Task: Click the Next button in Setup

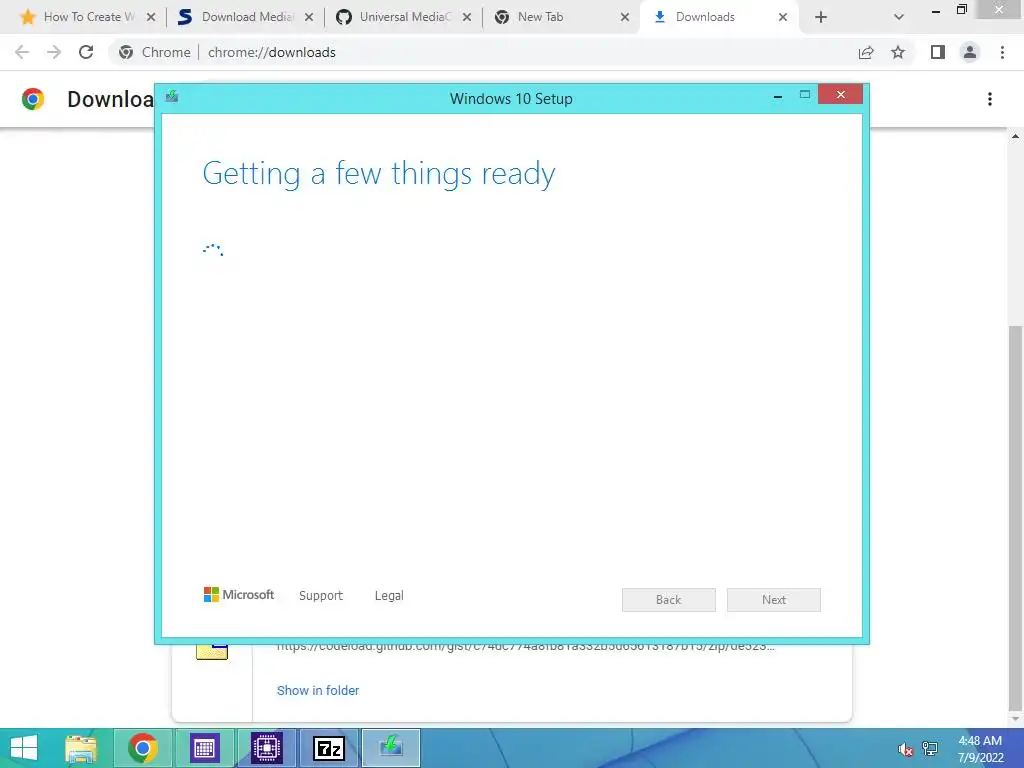Action: tap(774, 600)
